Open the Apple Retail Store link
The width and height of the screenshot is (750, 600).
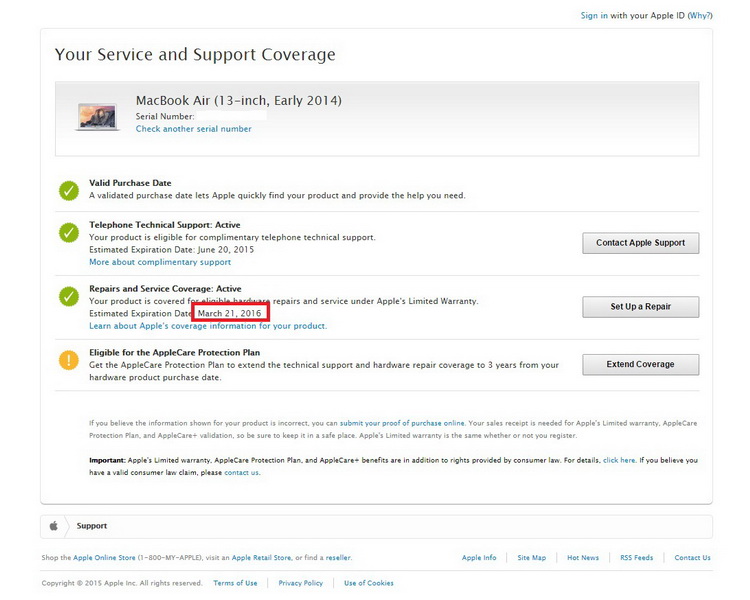[261, 558]
